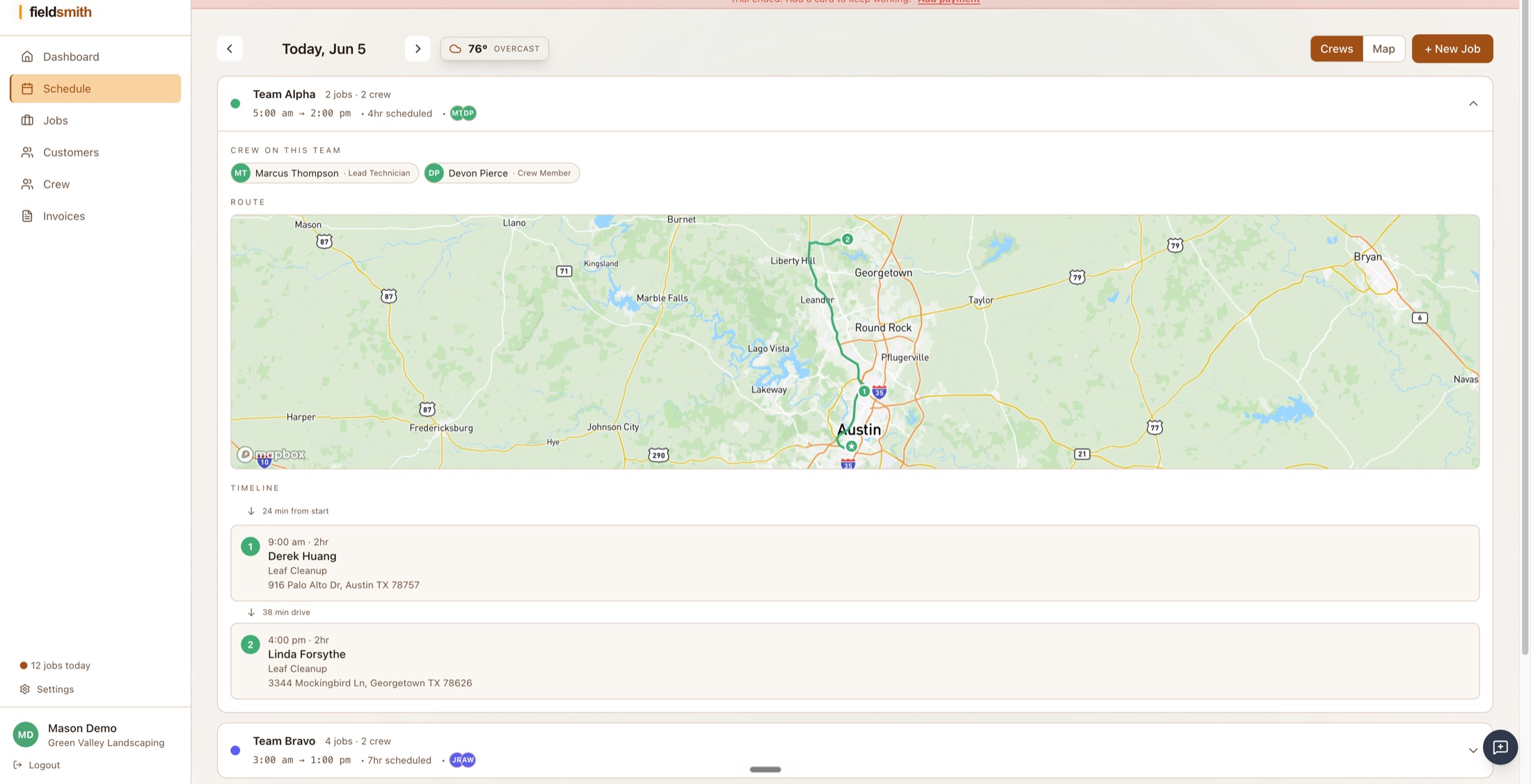Open Derek Huang Leaf Cleanup job card

pos(855,563)
